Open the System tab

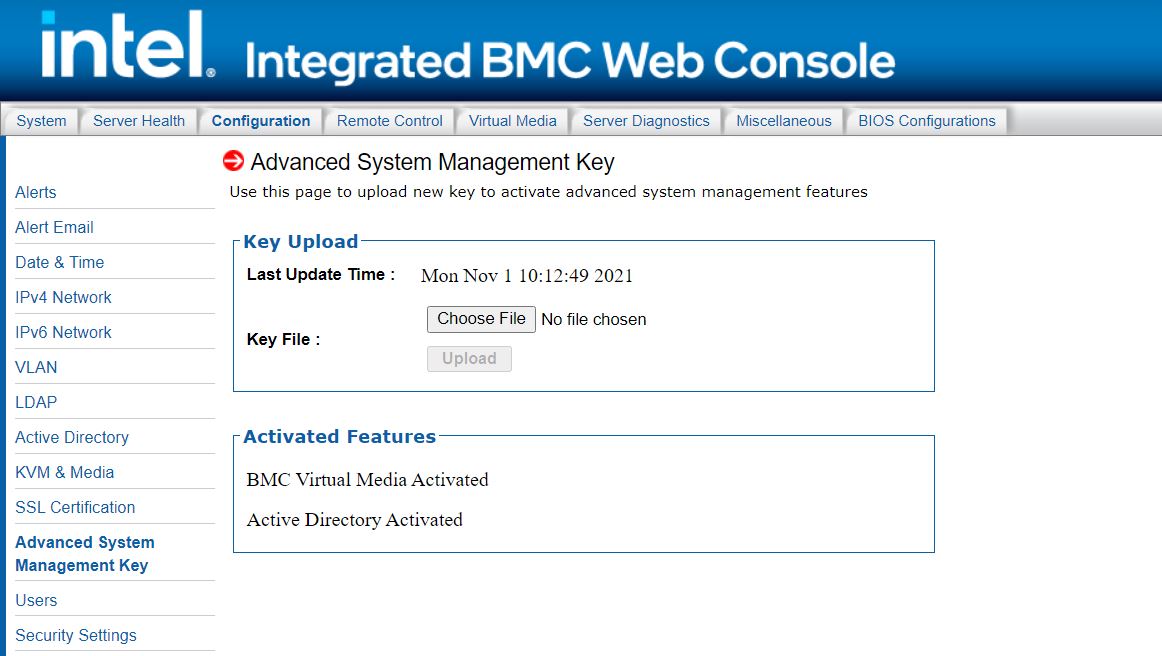42,121
